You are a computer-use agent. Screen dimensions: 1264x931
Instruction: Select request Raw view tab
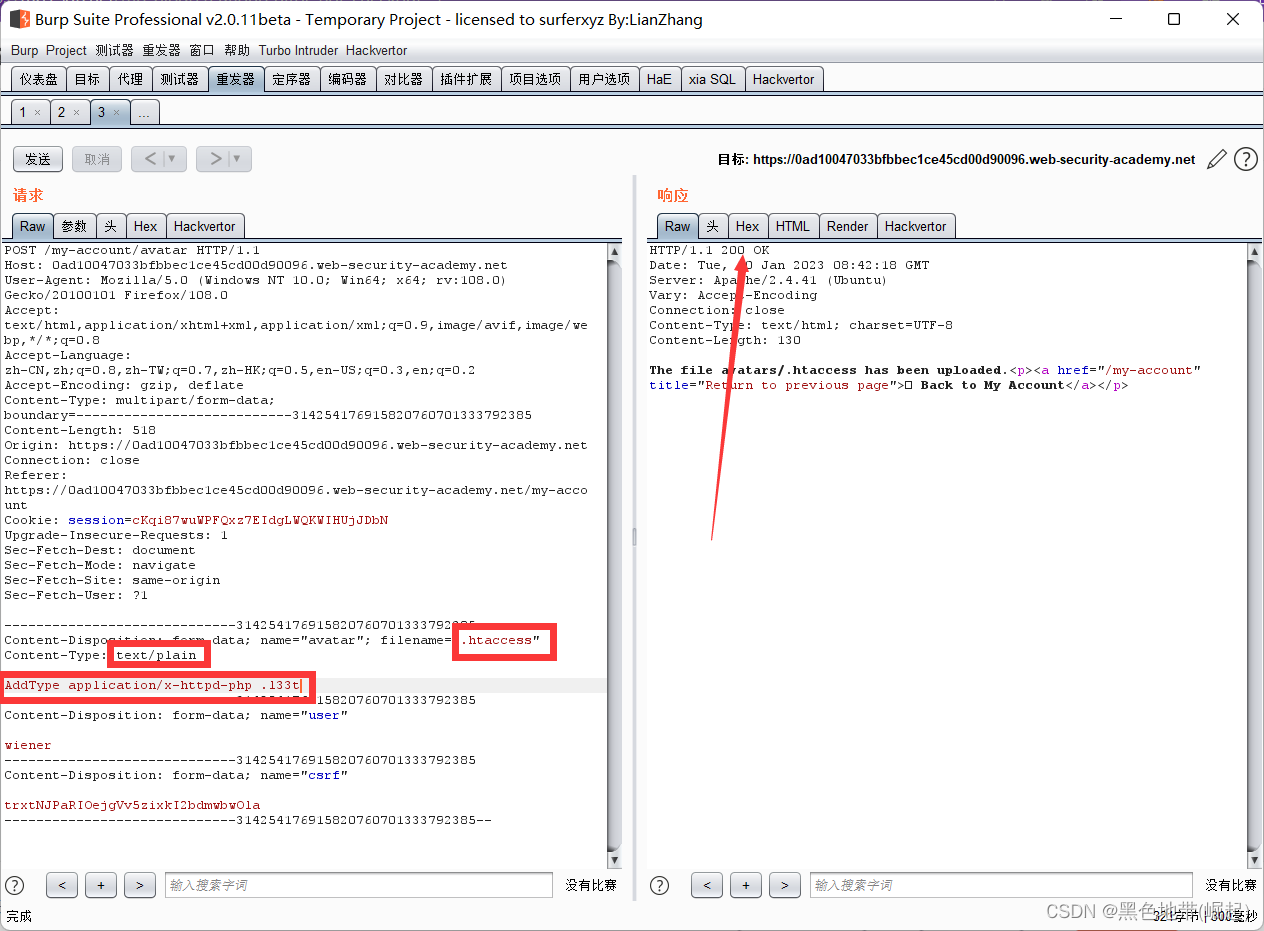pyautogui.click(x=33, y=226)
